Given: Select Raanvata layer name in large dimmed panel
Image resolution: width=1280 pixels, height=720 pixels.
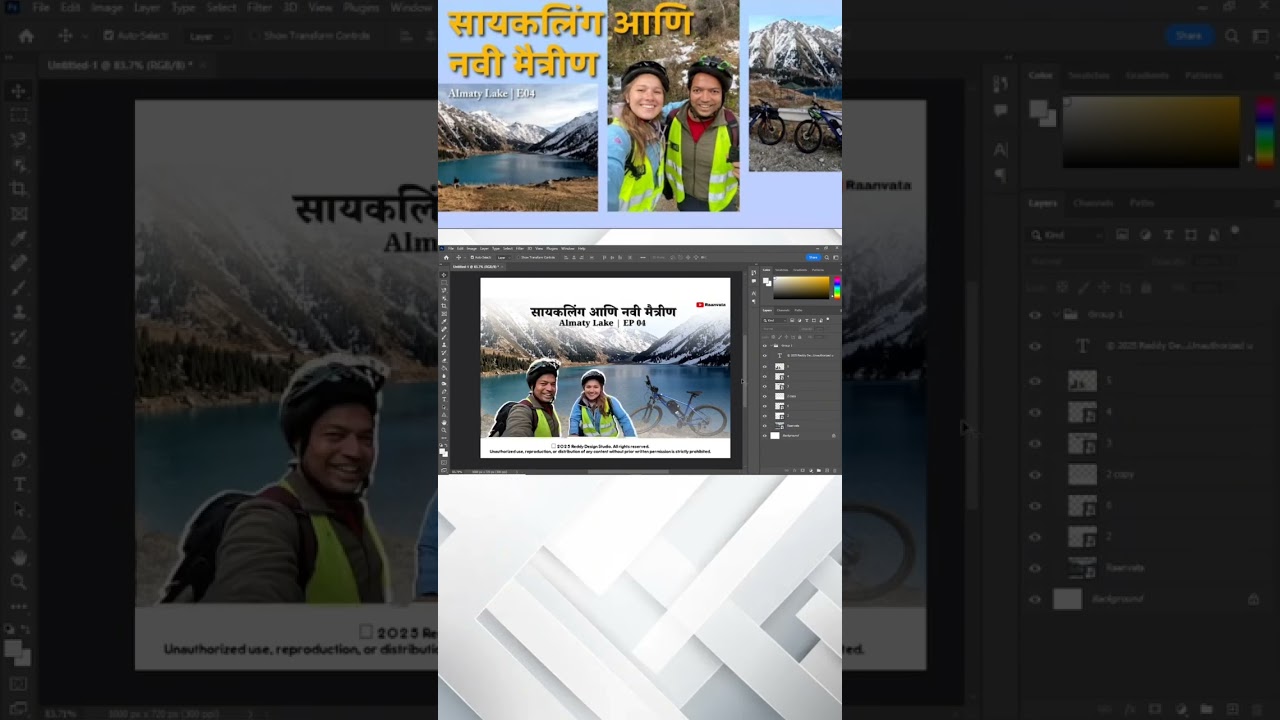Looking at the screenshot, I should coord(1125,567).
